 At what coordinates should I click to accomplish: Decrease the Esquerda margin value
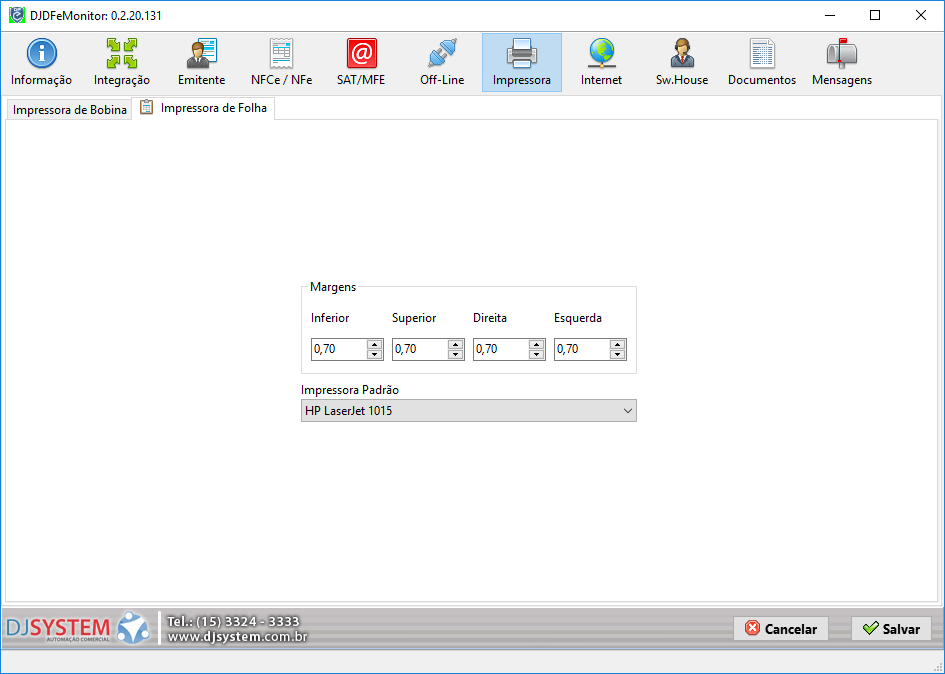[x=617, y=354]
